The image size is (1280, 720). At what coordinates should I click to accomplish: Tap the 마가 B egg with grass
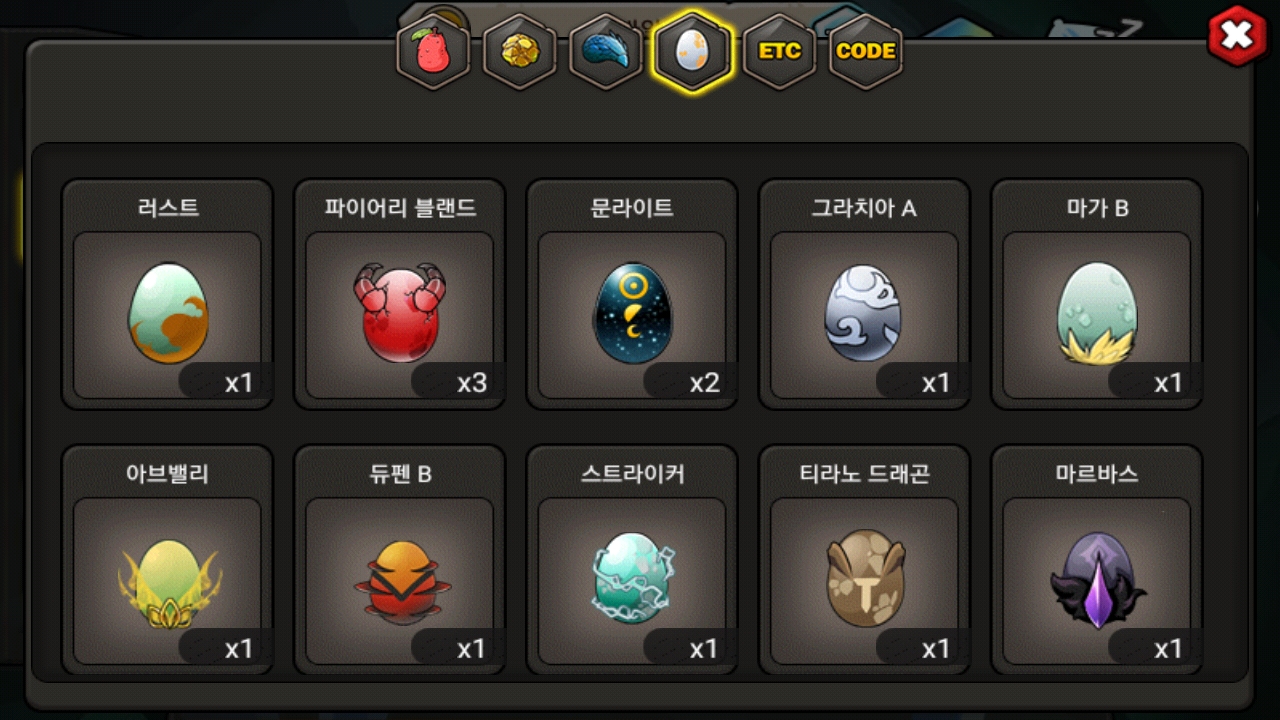click(x=1096, y=314)
